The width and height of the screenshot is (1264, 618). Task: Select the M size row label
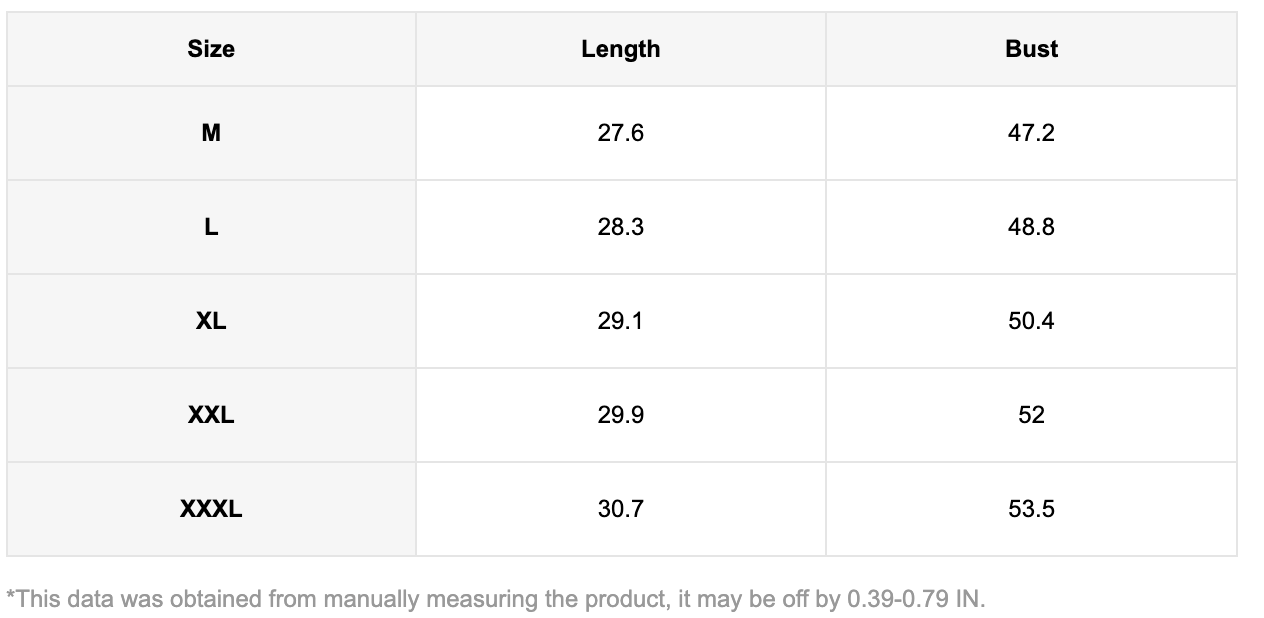point(211,133)
